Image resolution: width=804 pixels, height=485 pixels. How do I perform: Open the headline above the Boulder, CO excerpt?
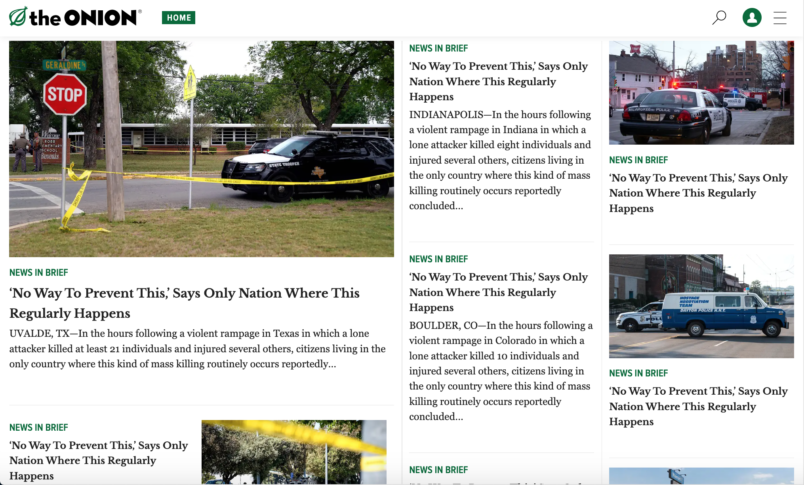pyautogui.click(x=498, y=292)
